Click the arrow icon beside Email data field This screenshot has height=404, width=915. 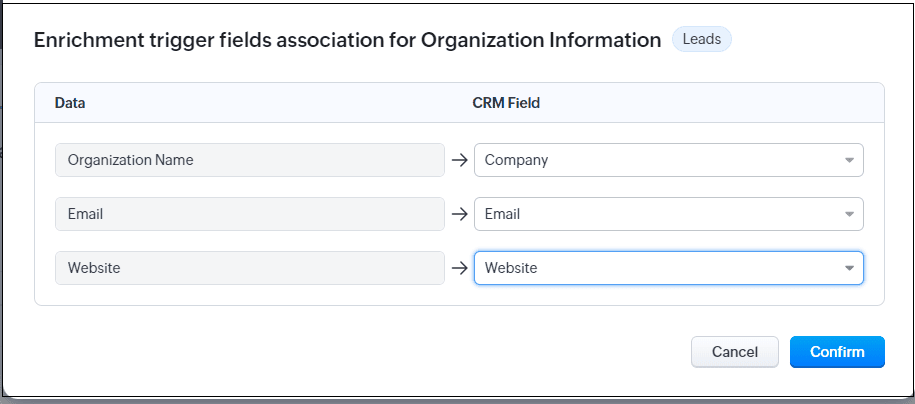(x=460, y=214)
